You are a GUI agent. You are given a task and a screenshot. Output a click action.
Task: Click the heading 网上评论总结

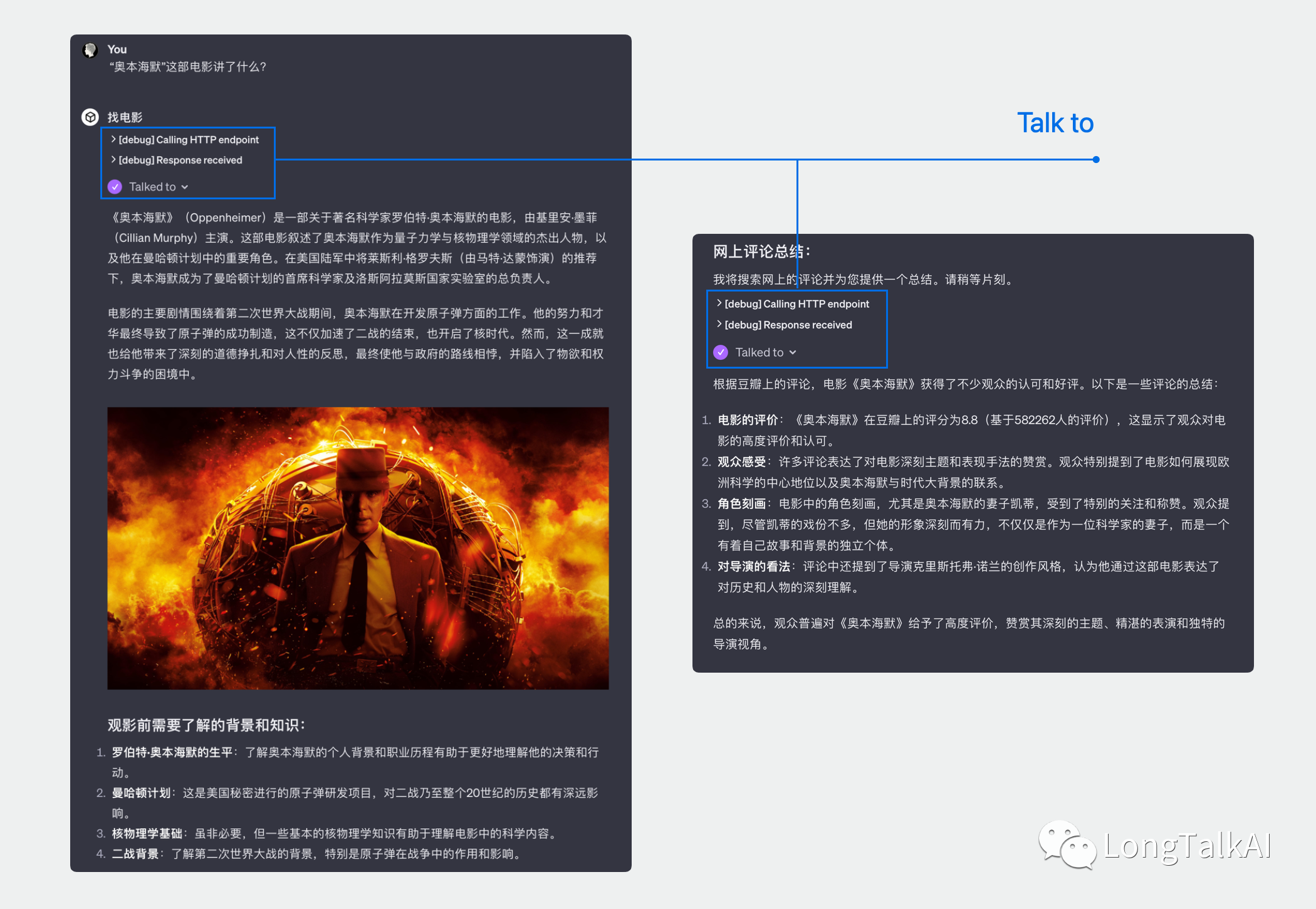tap(762, 252)
